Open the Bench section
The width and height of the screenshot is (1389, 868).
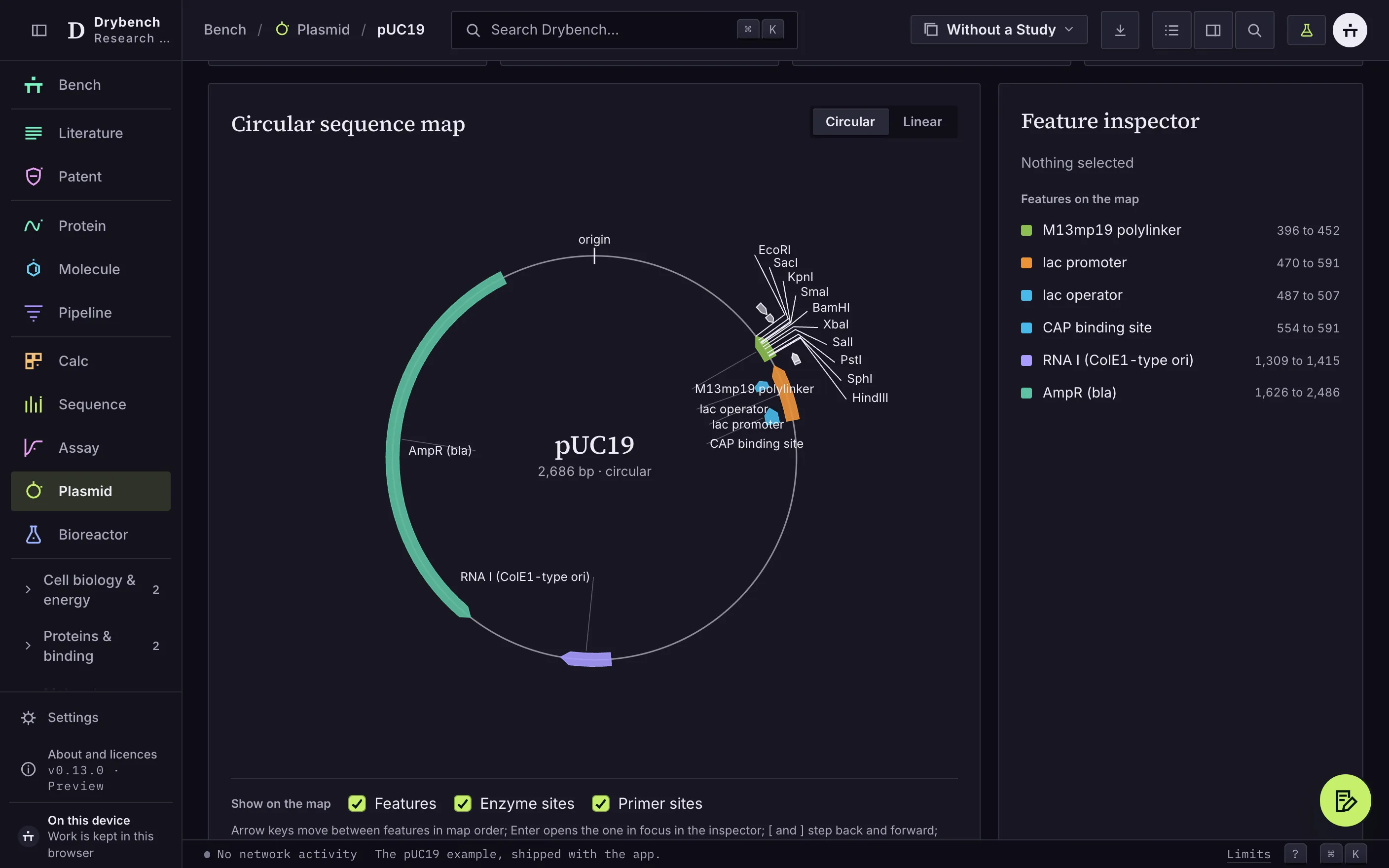tap(91, 85)
